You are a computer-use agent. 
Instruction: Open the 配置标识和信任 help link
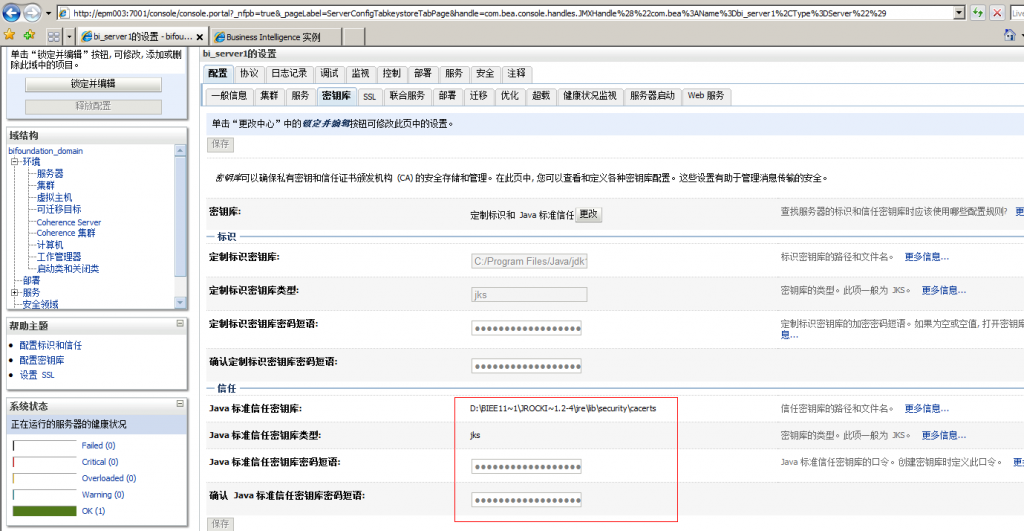[50, 345]
